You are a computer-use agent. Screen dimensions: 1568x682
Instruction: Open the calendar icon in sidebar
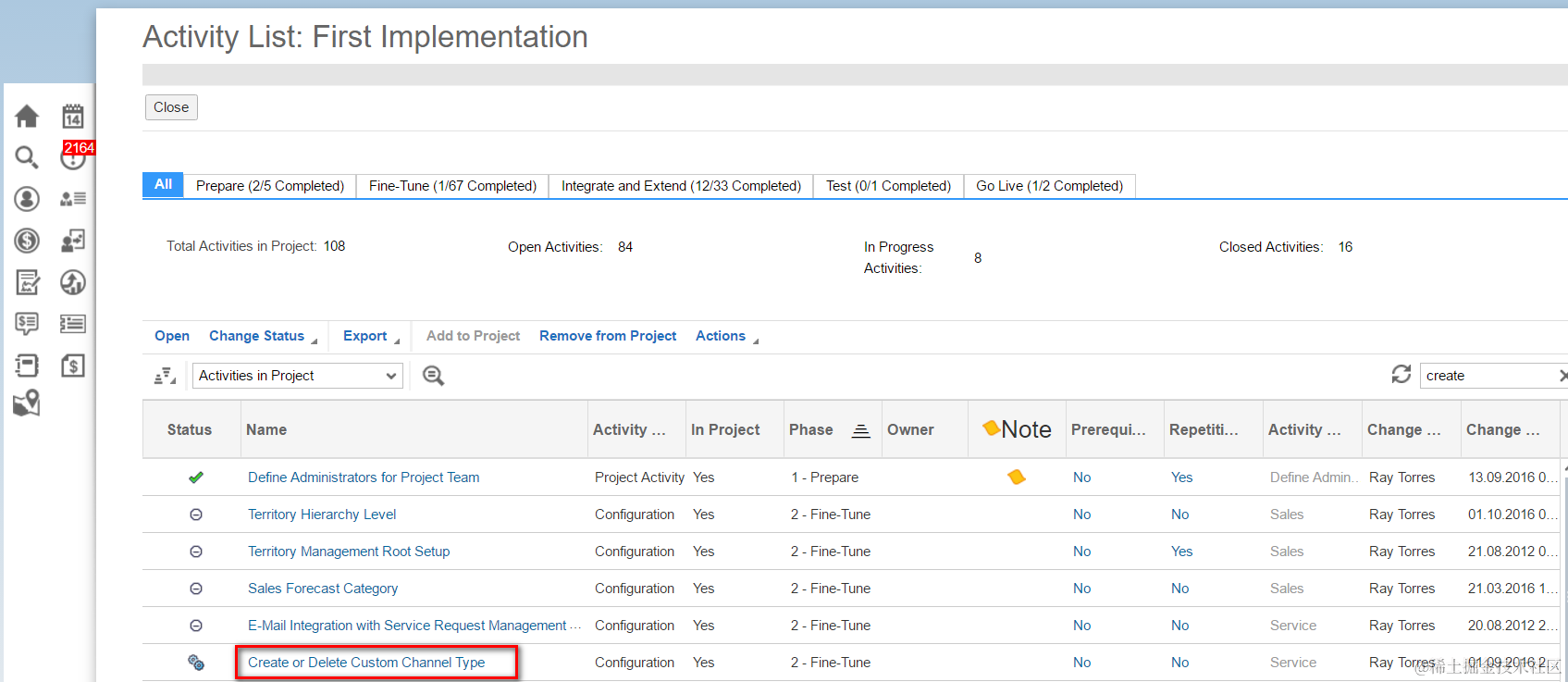[73, 116]
